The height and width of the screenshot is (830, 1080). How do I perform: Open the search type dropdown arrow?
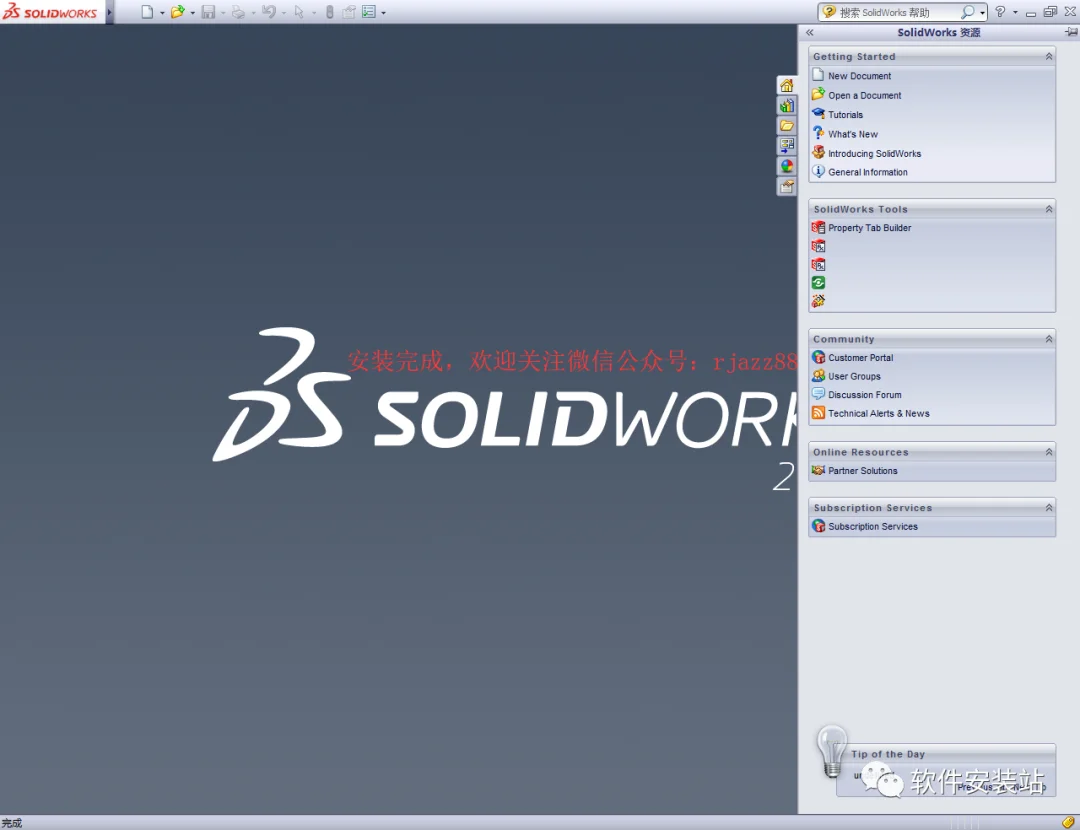982,12
